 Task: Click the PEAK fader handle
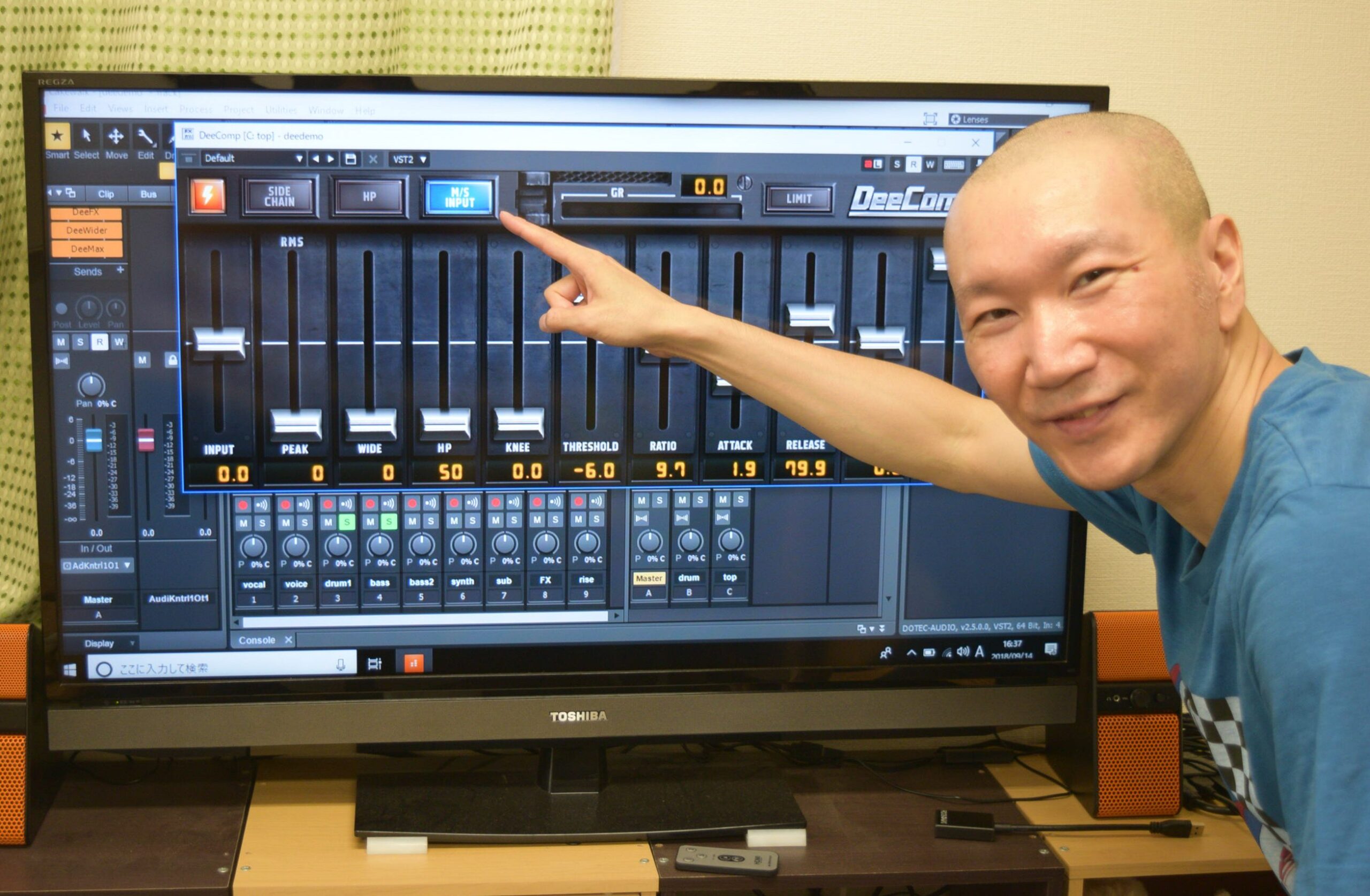(x=295, y=424)
